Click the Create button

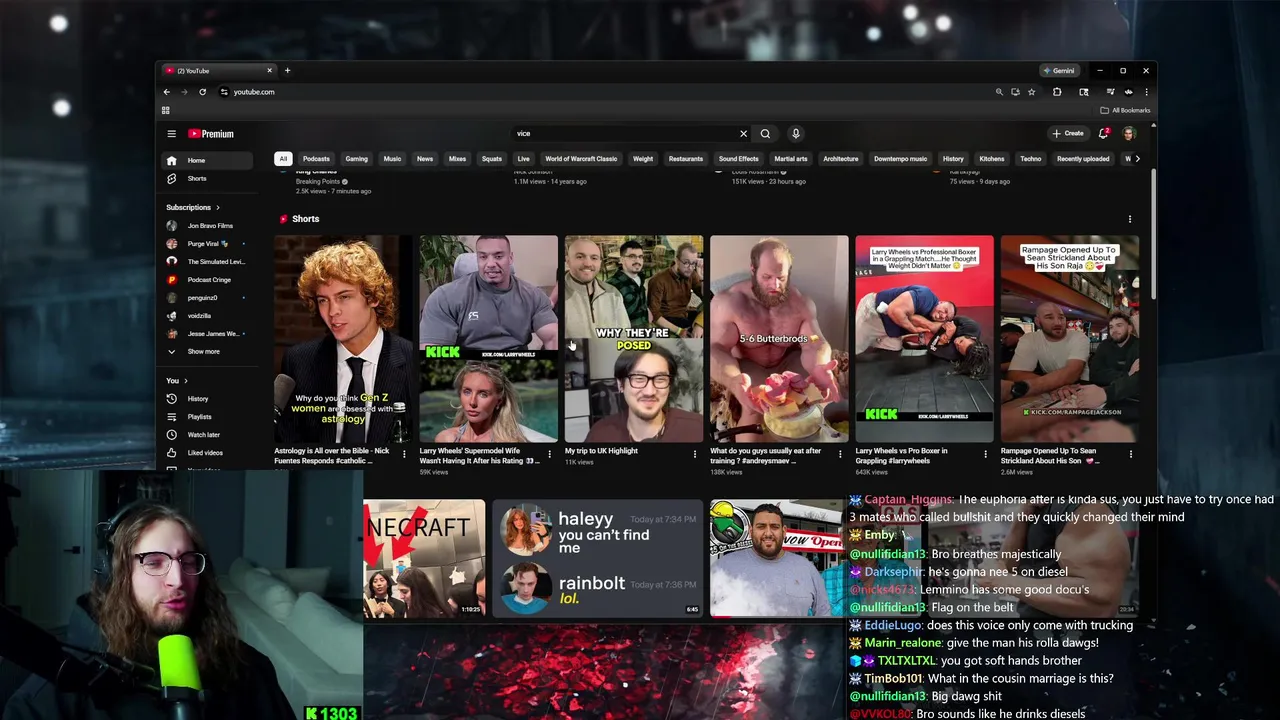(1068, 133)
